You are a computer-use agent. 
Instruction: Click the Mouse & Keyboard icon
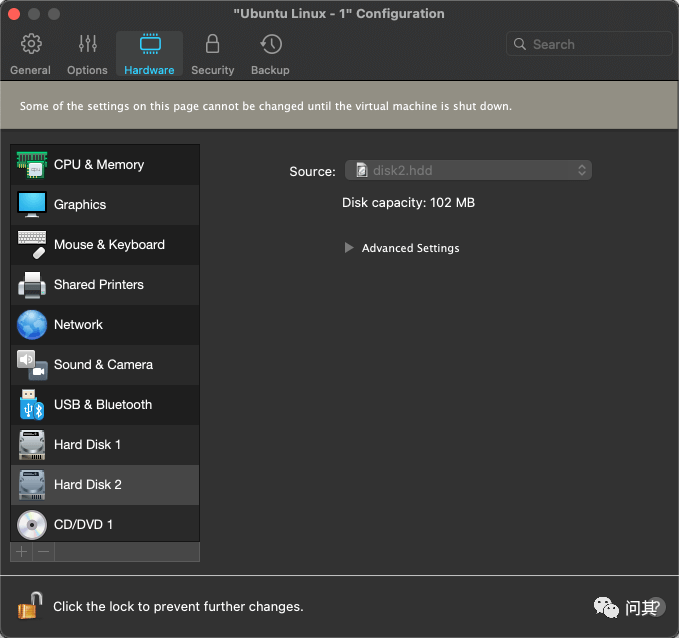point(32,244)
